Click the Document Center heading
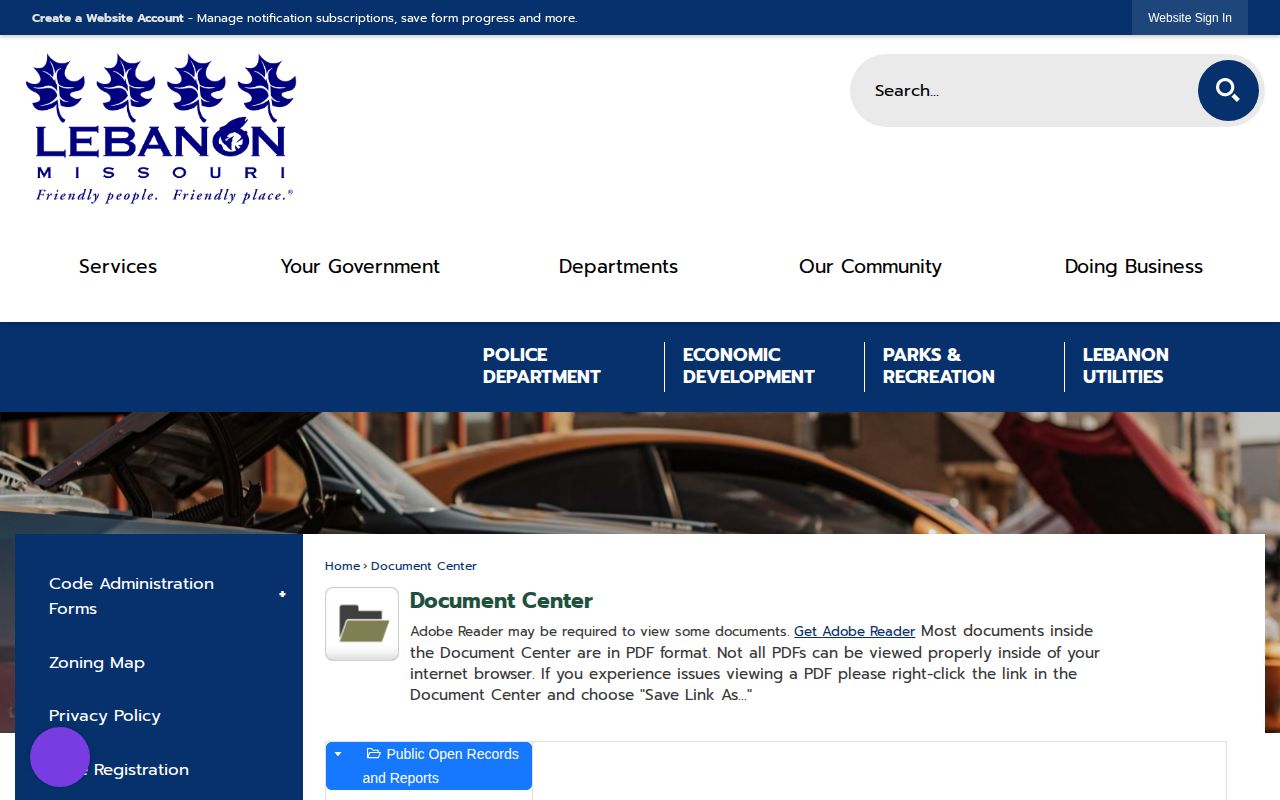This screenshot has width=1280, height=800. tap(501, 601)
